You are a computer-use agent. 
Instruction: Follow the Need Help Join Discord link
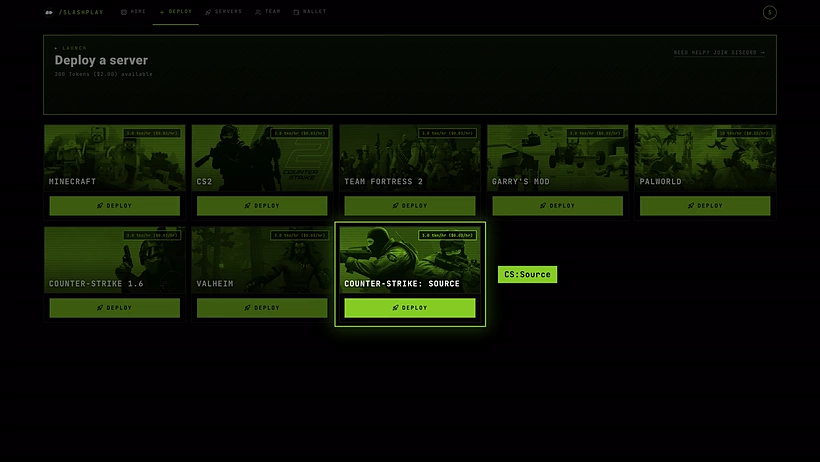(719, 52)
